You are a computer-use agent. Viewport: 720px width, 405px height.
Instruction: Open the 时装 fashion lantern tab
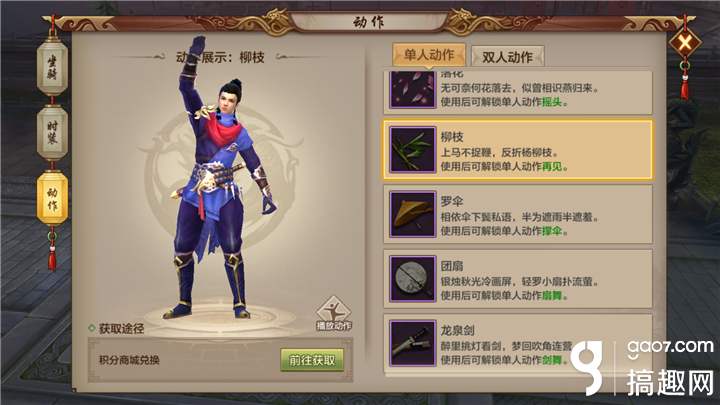52,133
